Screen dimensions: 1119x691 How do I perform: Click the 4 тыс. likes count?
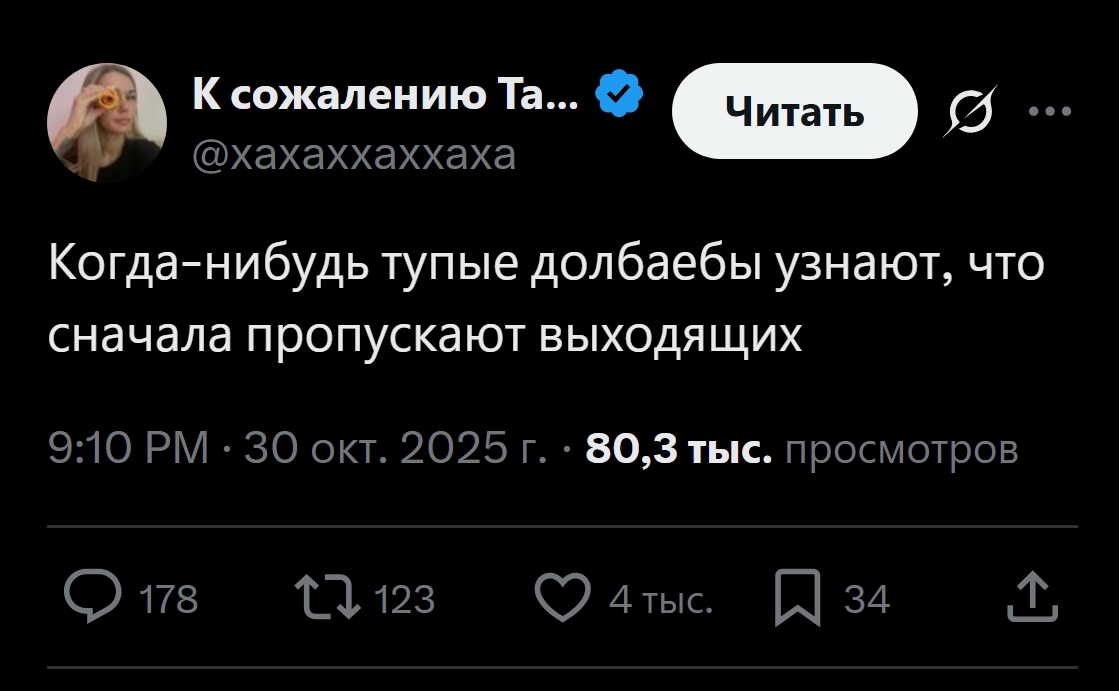(x=660, y=599)
